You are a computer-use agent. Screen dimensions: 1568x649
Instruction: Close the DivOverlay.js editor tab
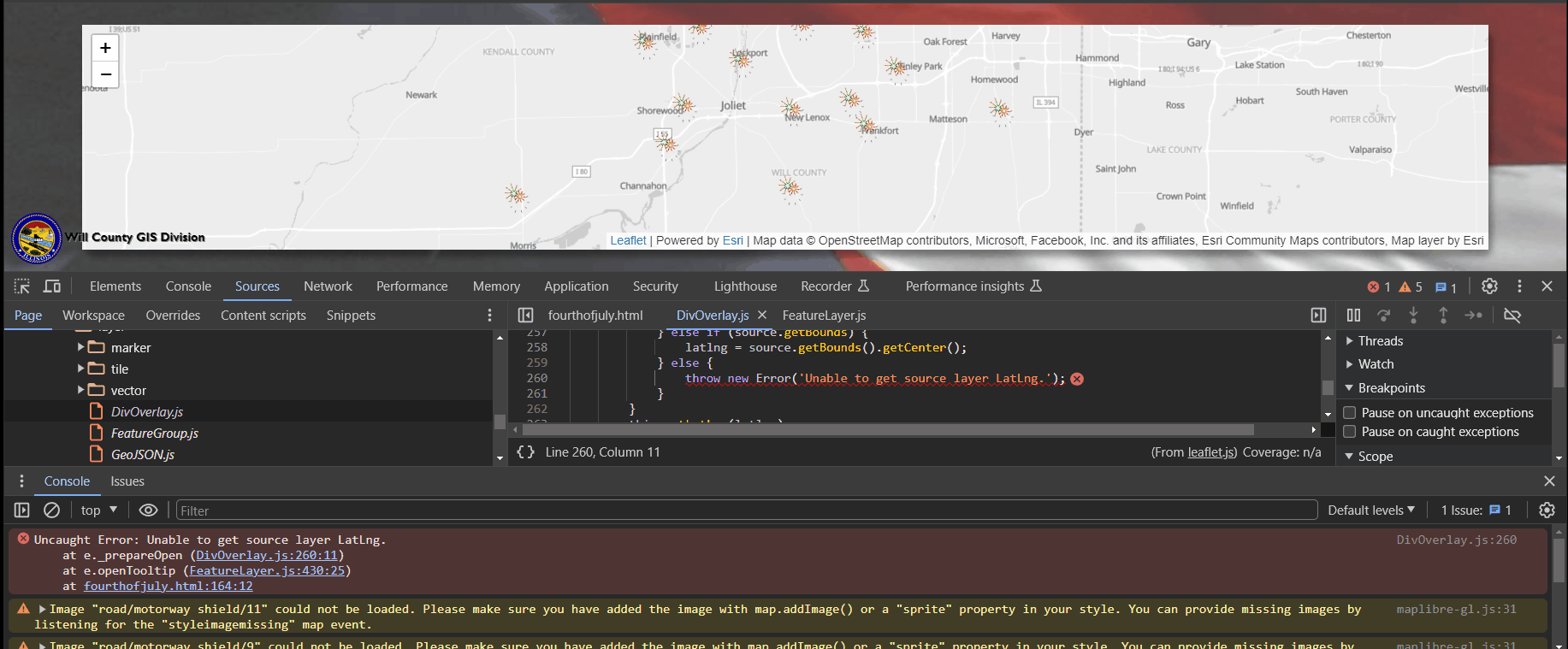[762, 316]
